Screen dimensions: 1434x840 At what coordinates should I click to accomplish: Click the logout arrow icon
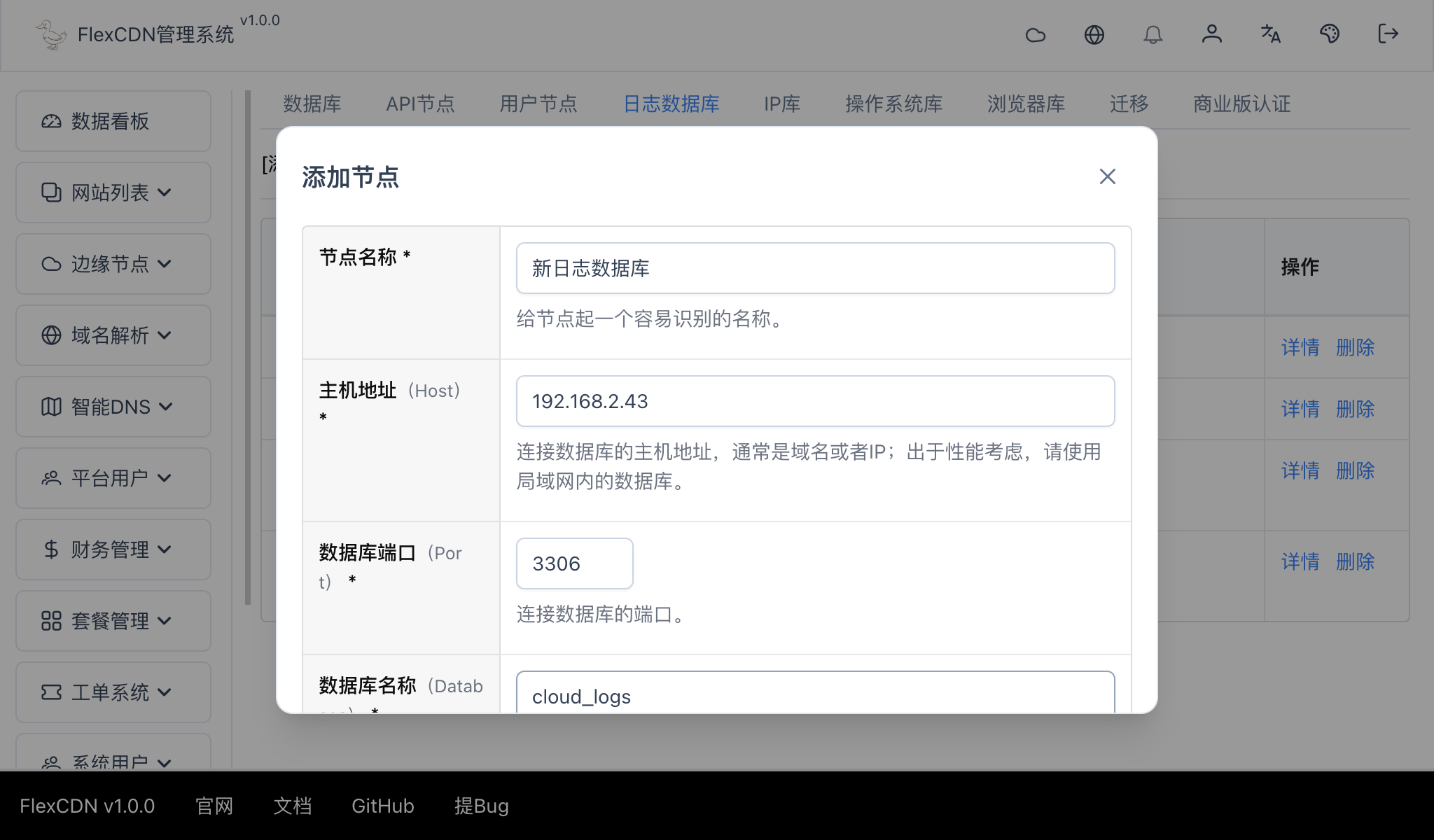pos(1388,34)
